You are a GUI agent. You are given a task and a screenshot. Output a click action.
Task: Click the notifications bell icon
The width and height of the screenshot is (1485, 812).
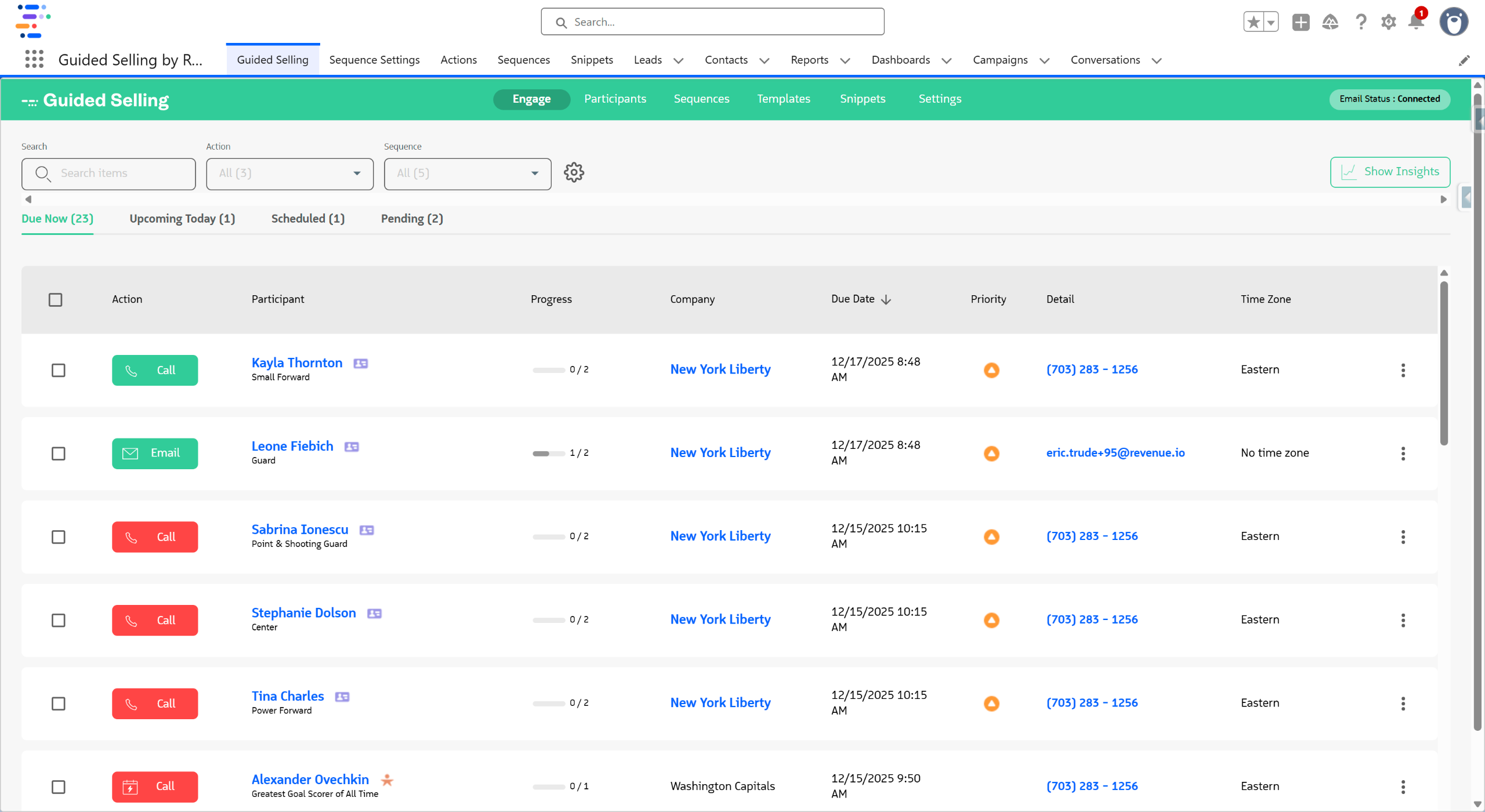click(1416, 22)
